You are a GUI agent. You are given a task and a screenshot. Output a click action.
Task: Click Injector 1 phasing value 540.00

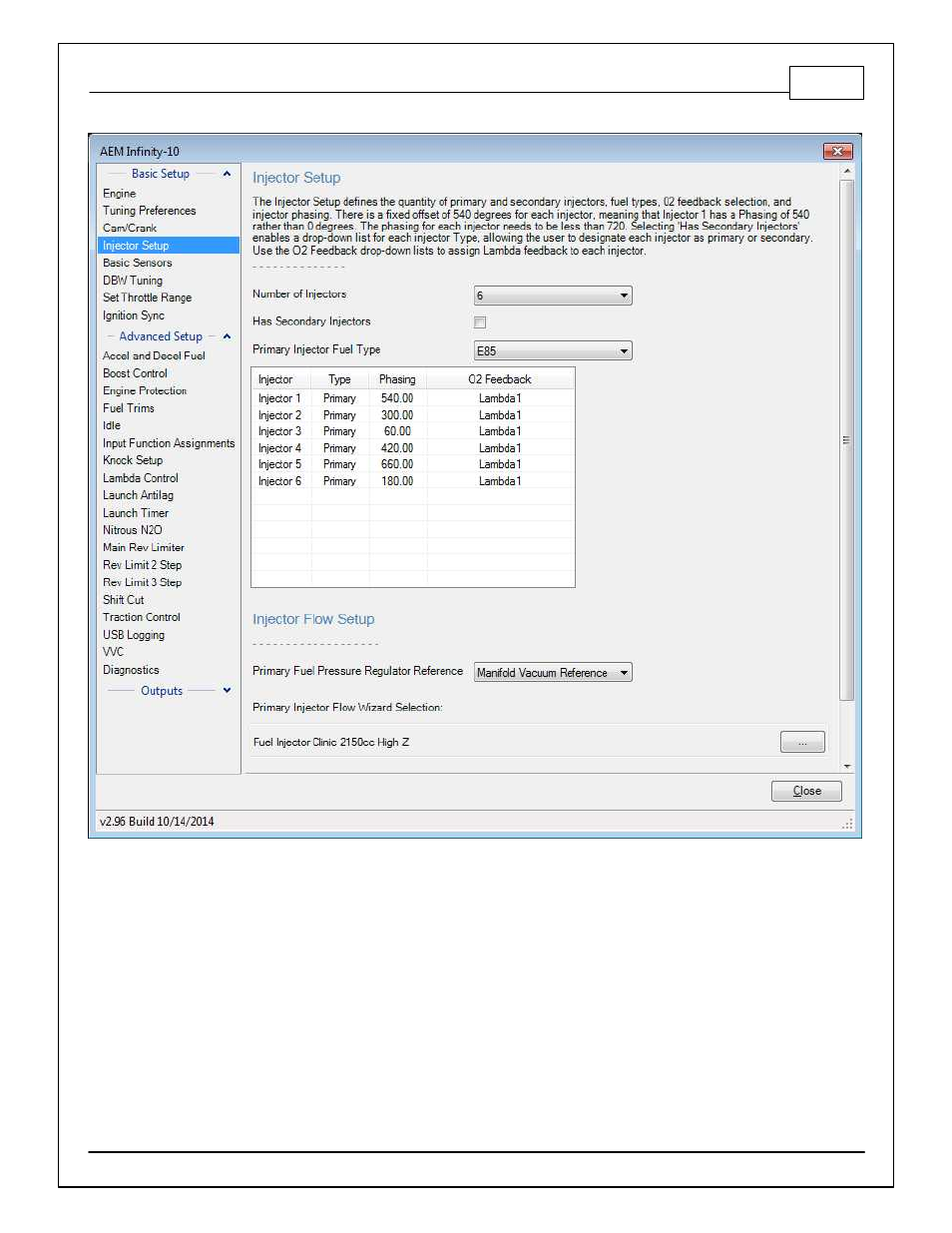(397, 398)
